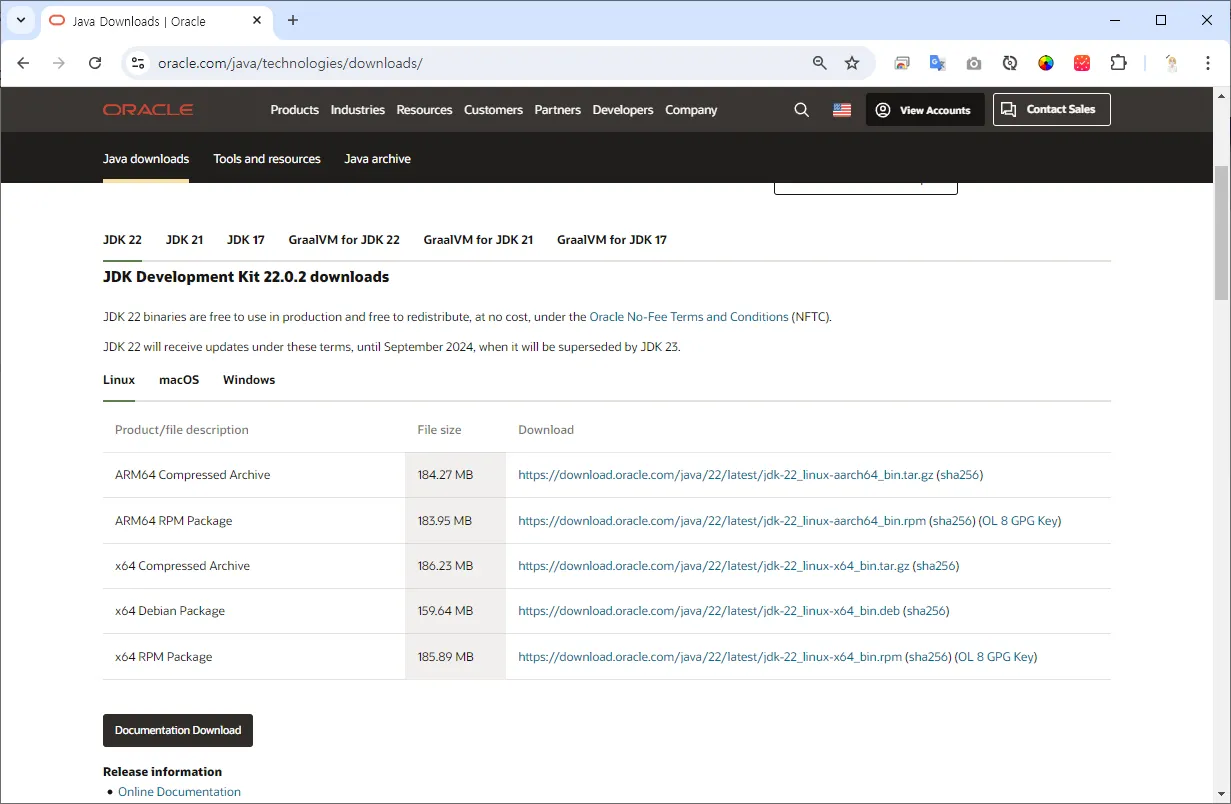
Task: Click the Google Translate extension icon
Action: [938, 63]
